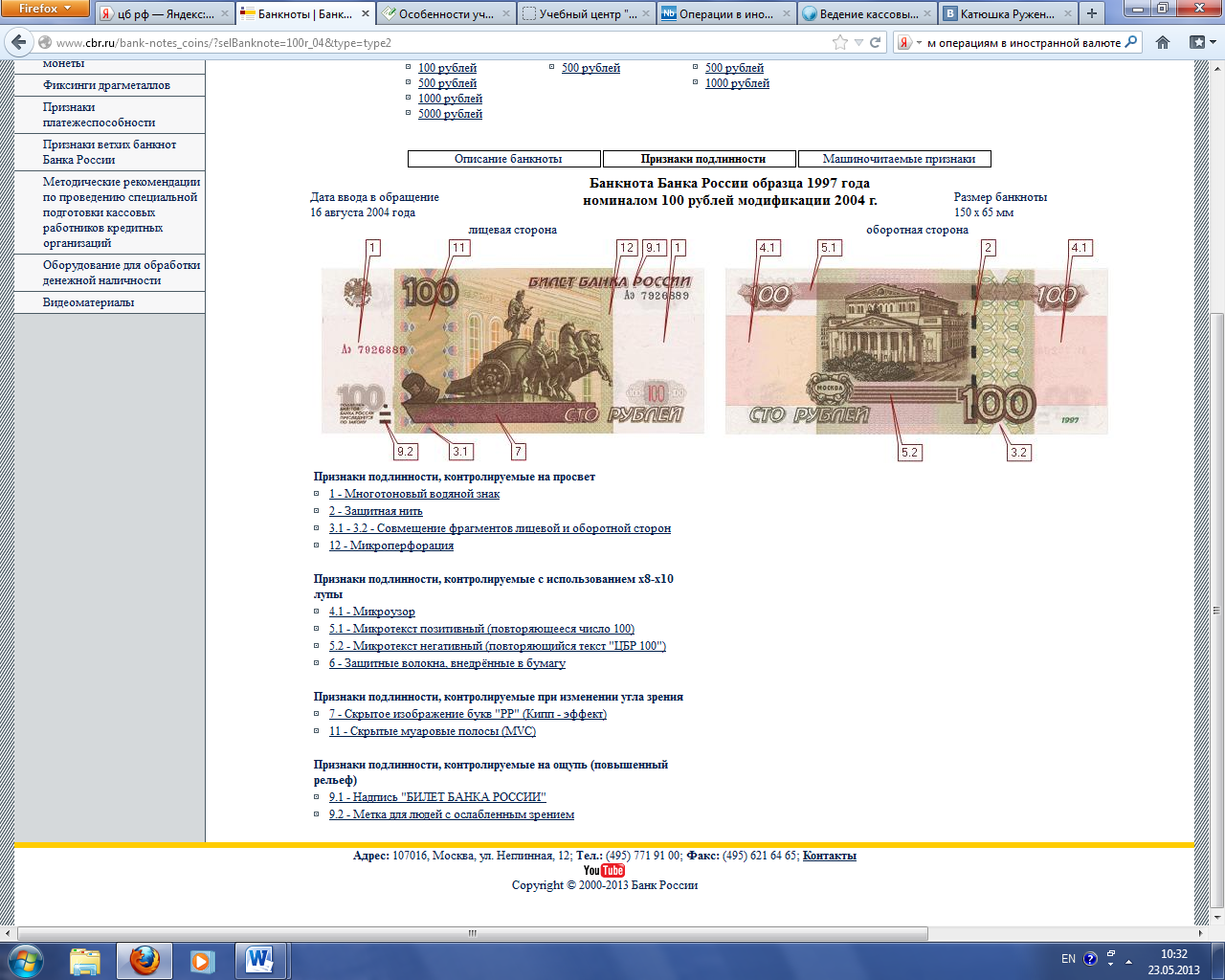This screenshot has height=980, width=1225.
Task: Switch to the 'цб рф — Яндекс' tab
Action: click(166, 13)
